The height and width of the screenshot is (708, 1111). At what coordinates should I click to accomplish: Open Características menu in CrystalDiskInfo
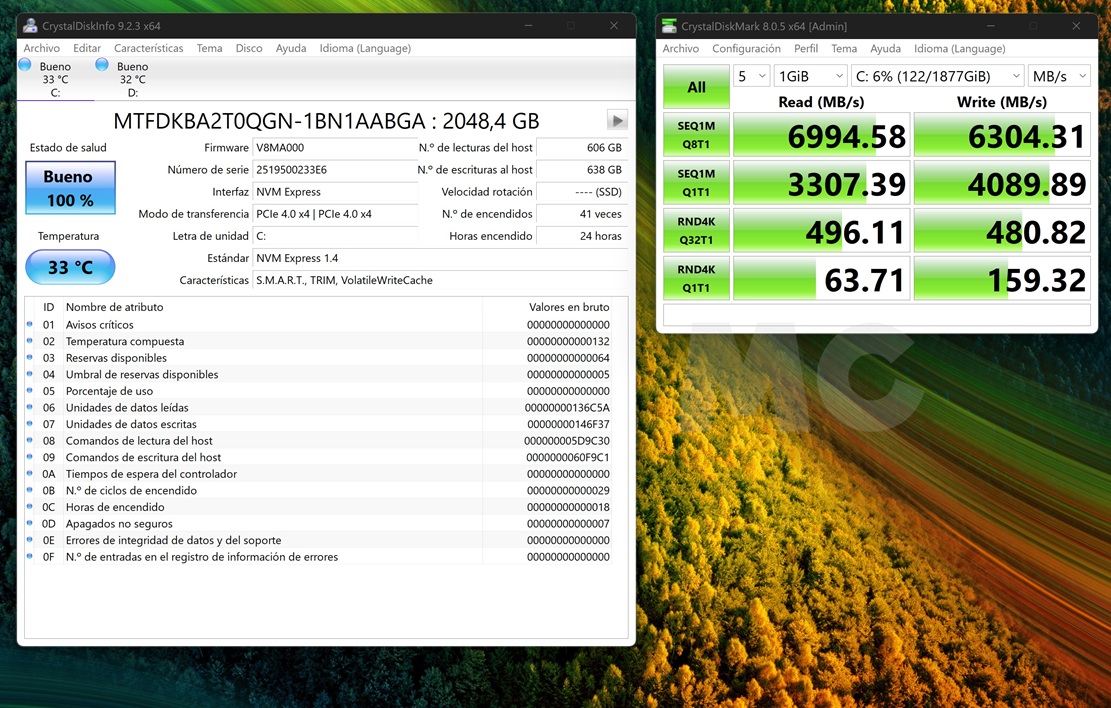click(148, 48)
